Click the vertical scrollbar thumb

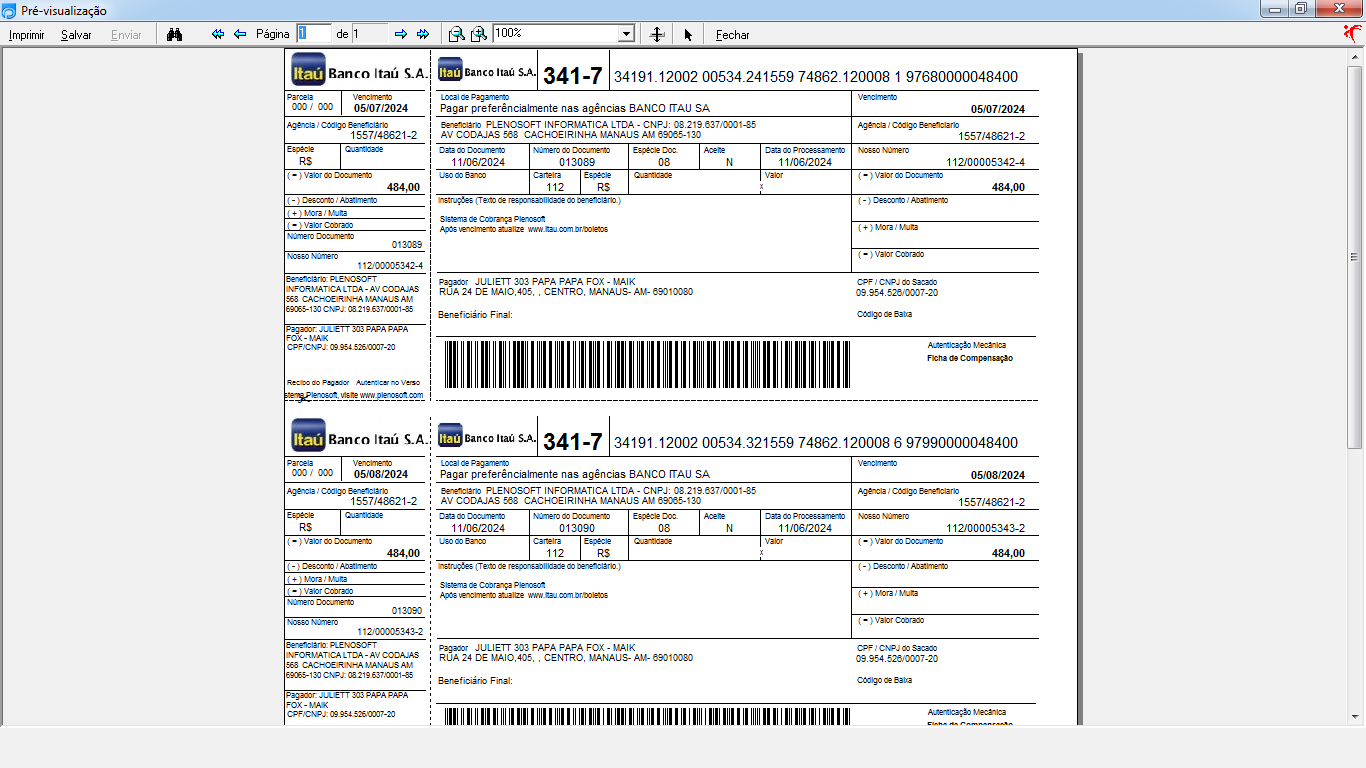click(x=1356, y=255)
